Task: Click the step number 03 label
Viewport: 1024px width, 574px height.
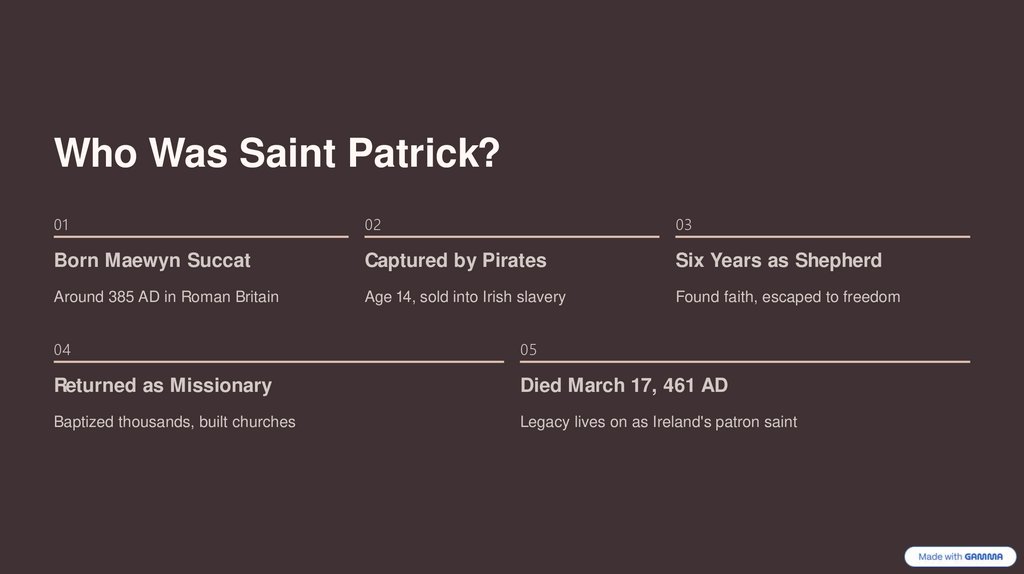Action: (684, 225)
